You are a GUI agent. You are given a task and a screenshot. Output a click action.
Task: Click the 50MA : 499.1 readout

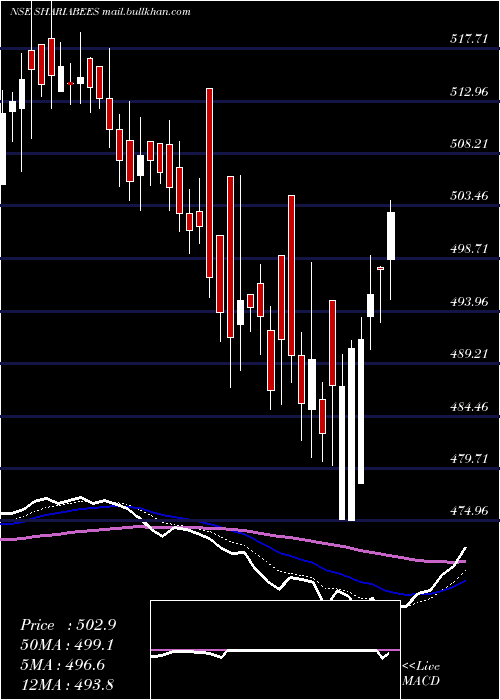(x=67, y=645)
